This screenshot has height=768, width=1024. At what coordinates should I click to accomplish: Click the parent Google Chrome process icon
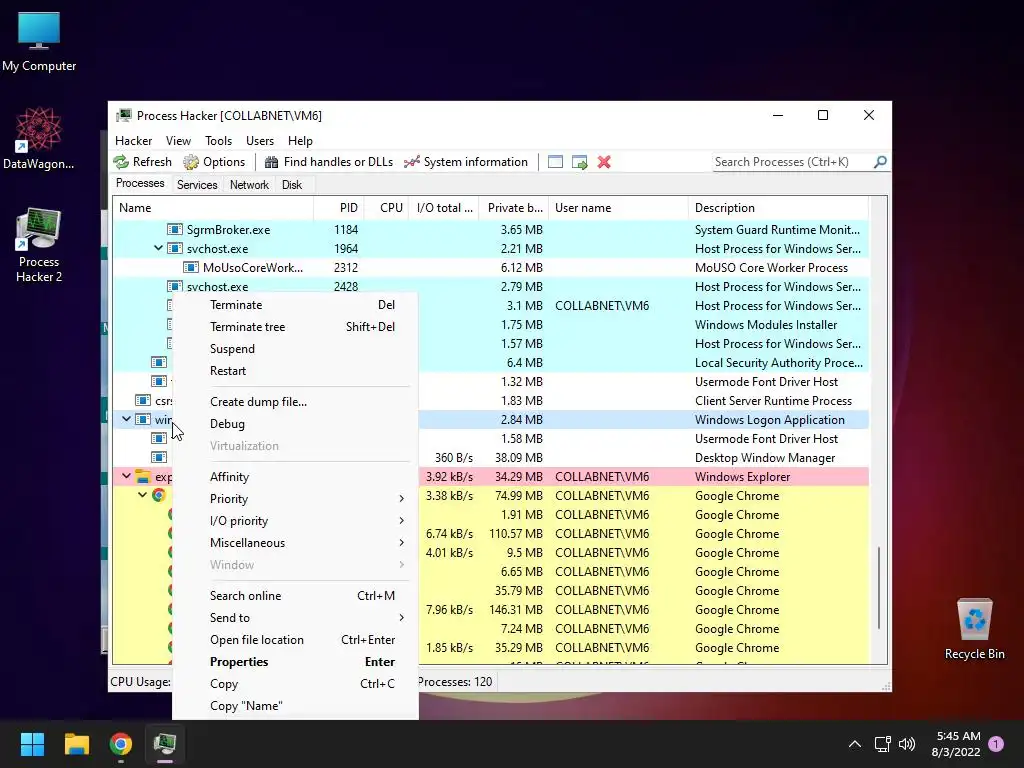(159, 495)
